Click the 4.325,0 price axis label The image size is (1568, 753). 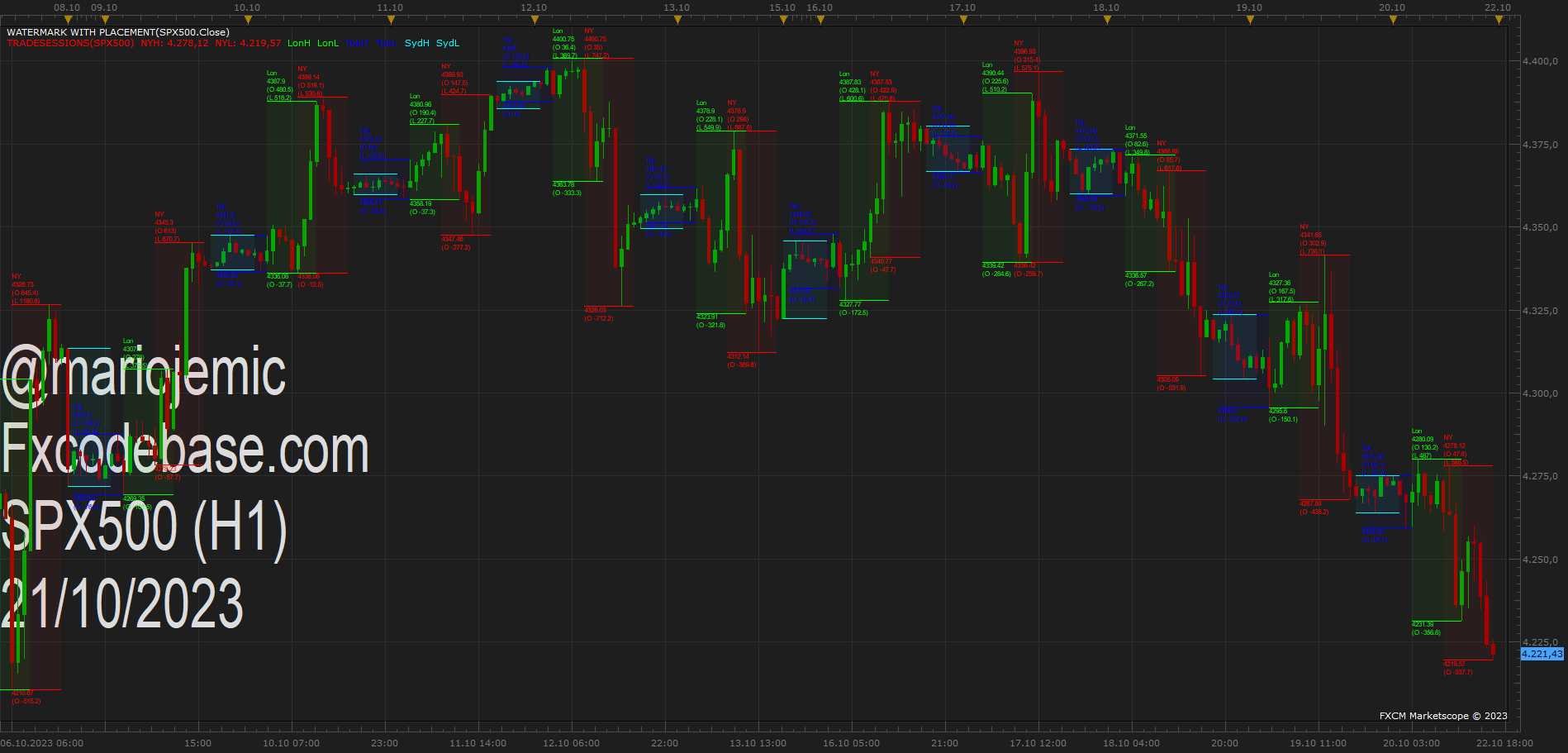[x=1540, y=311]
